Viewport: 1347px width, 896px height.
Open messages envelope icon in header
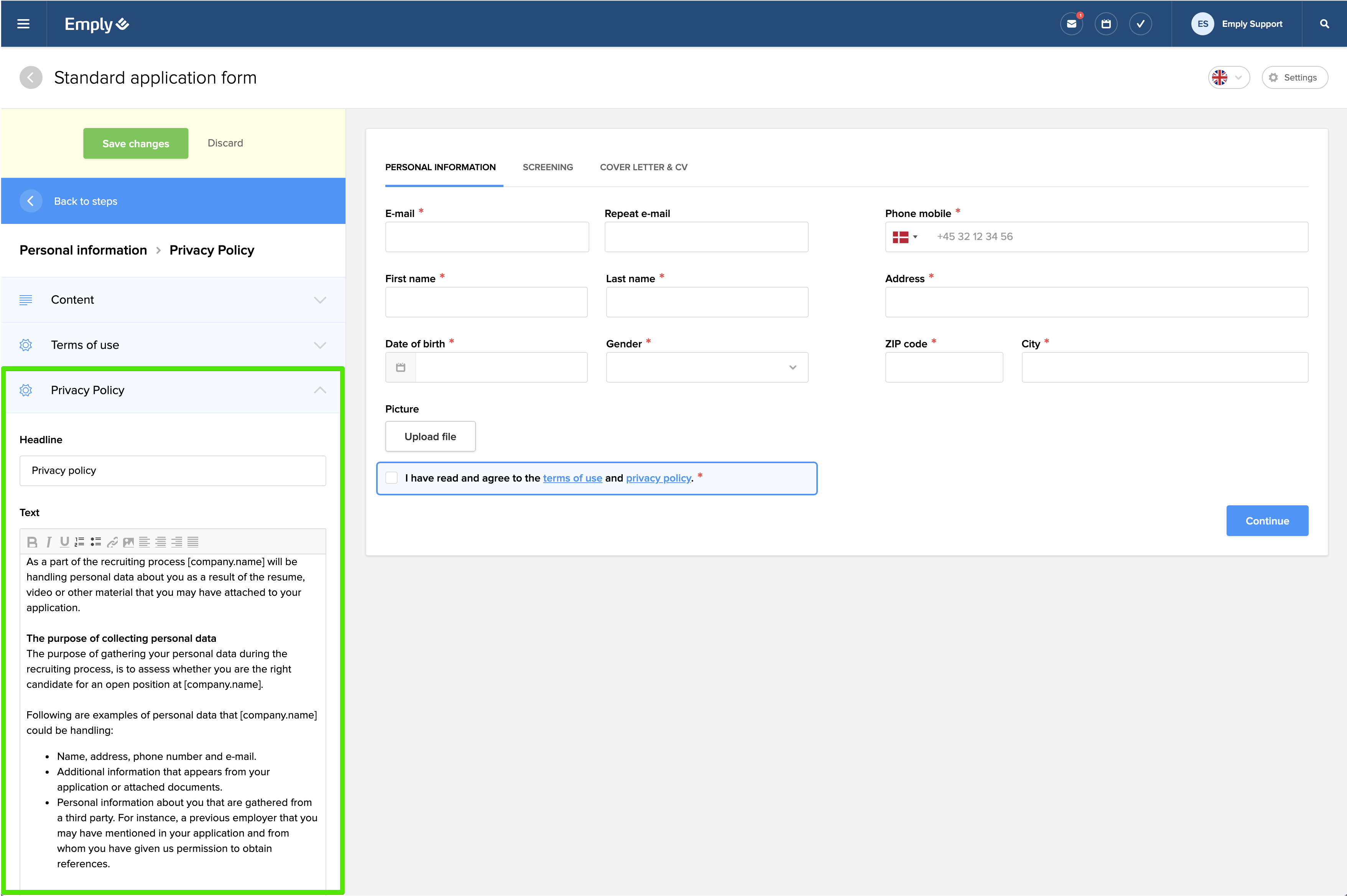(x=1071, y=24)
